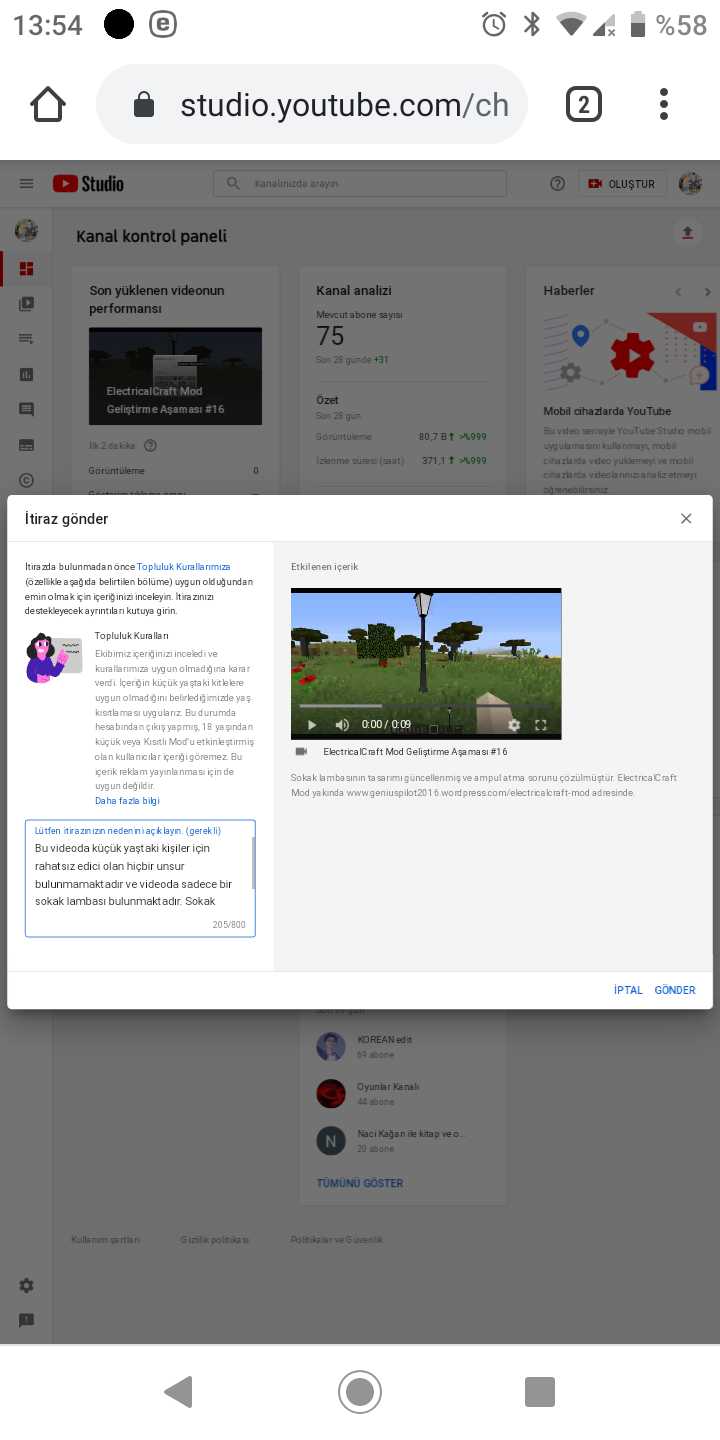Open the playlists icon in sidebar
This screenshot has height=1440, width=720.
coord(26,339)
